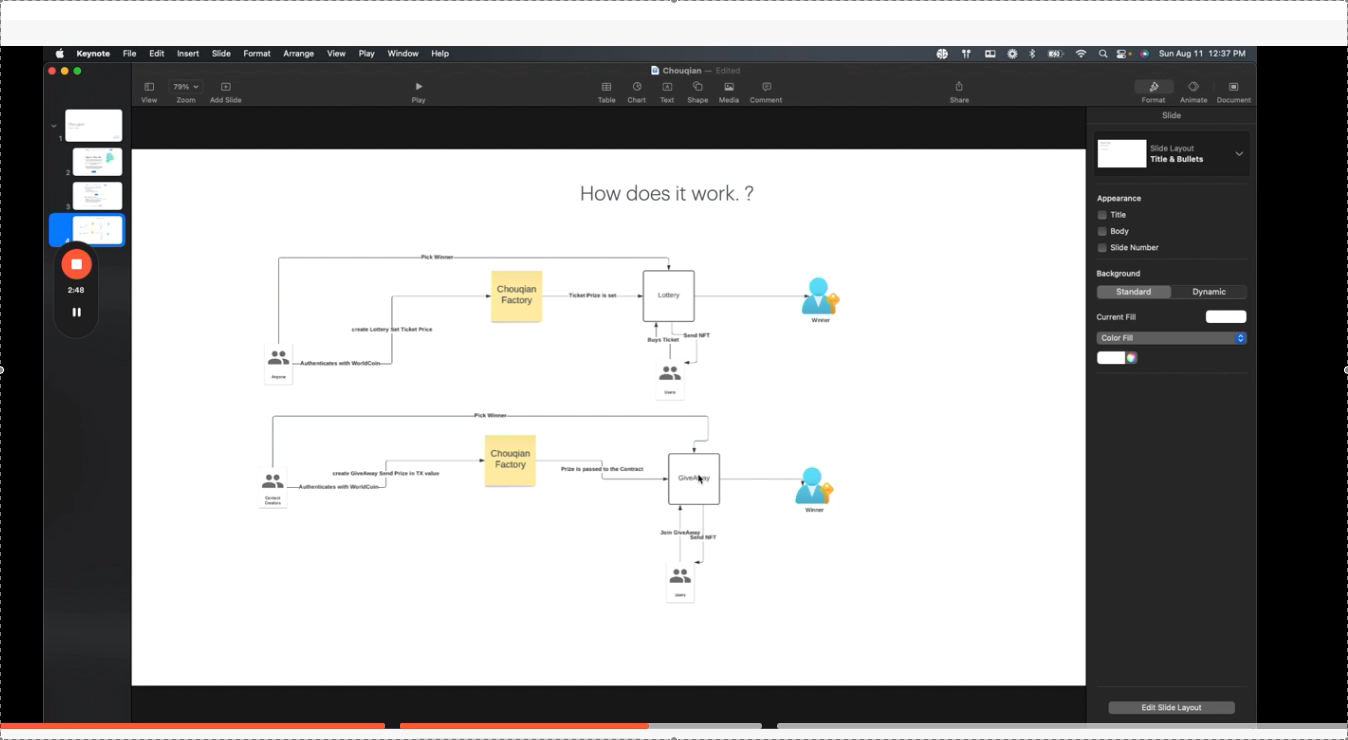Open the Edit menu
The image size is (1348, 740).
(x=157, y=53)
